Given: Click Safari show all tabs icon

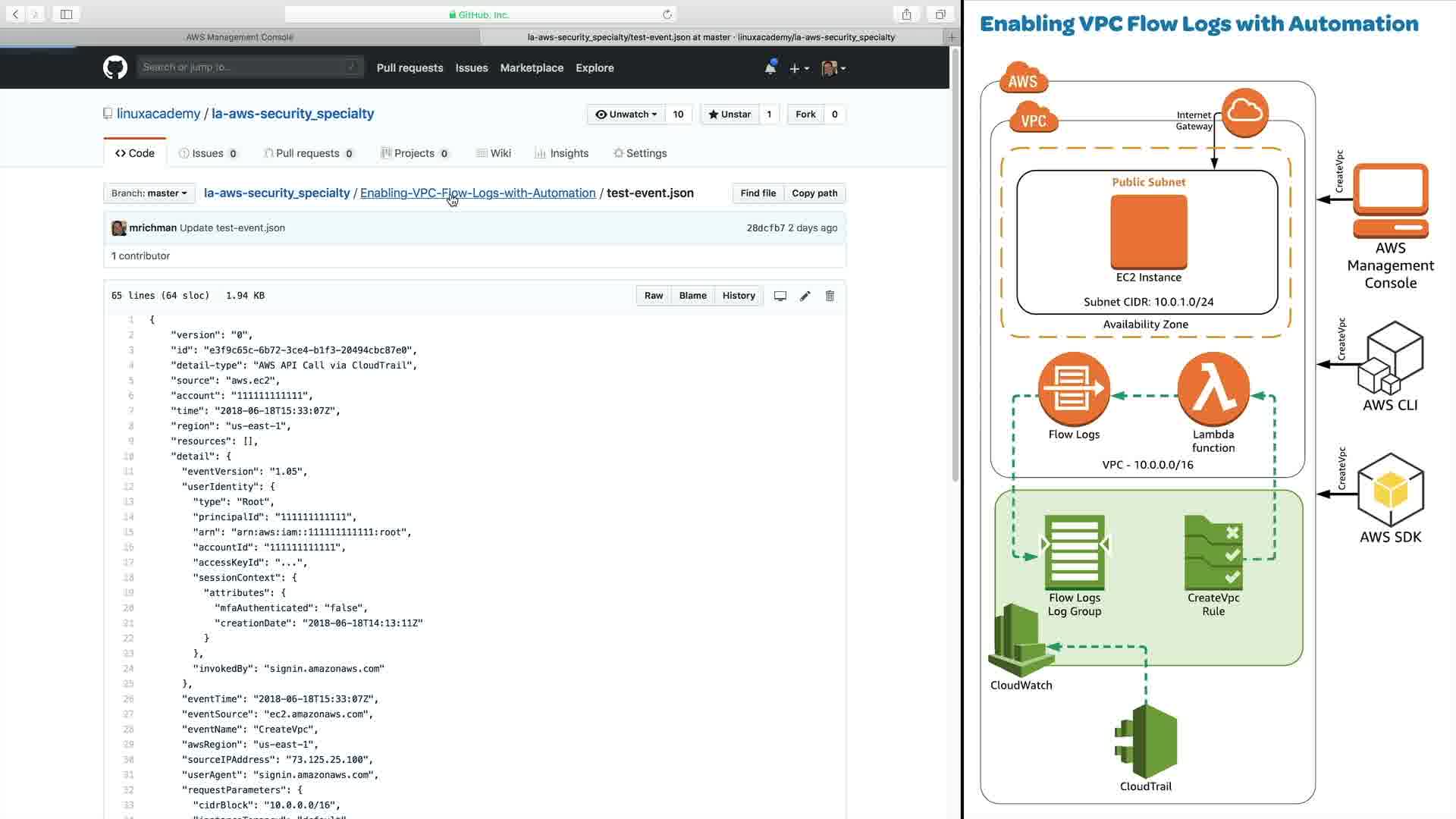Looking at the screenshot, I should click(x=940, y=14).
